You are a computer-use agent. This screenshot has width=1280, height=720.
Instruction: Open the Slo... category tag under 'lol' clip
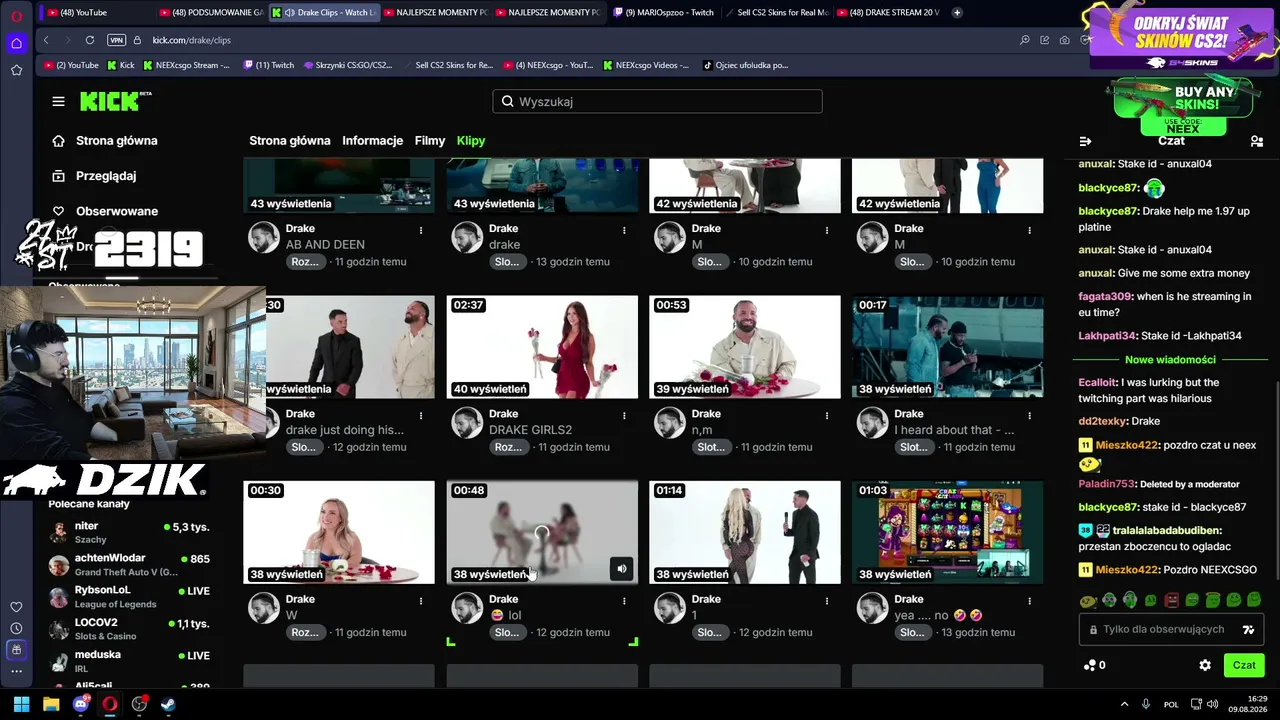(507, 633)
